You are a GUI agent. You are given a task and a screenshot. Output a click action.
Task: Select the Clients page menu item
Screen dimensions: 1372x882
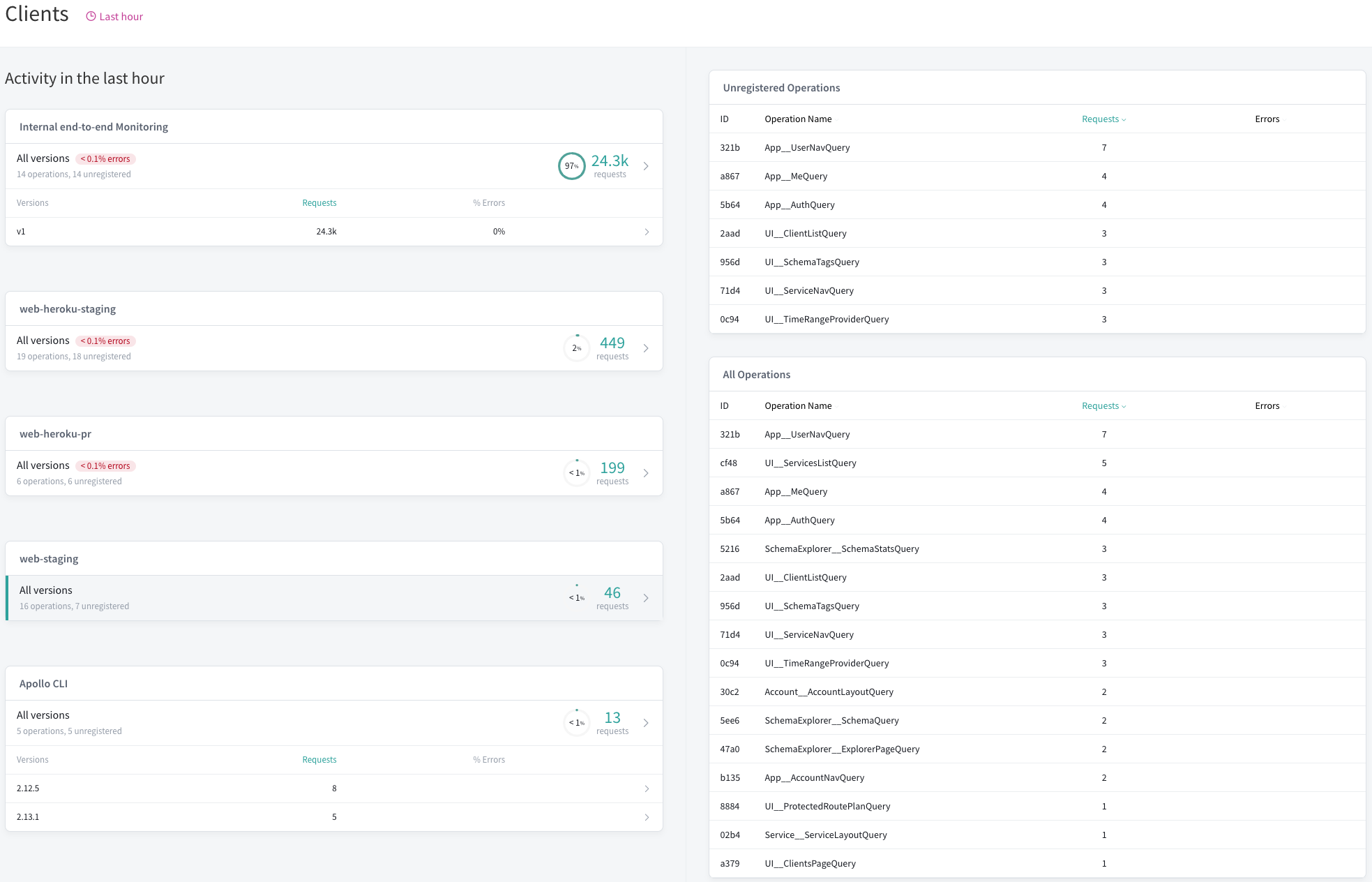pyautogui.click(x=36, y=13)
